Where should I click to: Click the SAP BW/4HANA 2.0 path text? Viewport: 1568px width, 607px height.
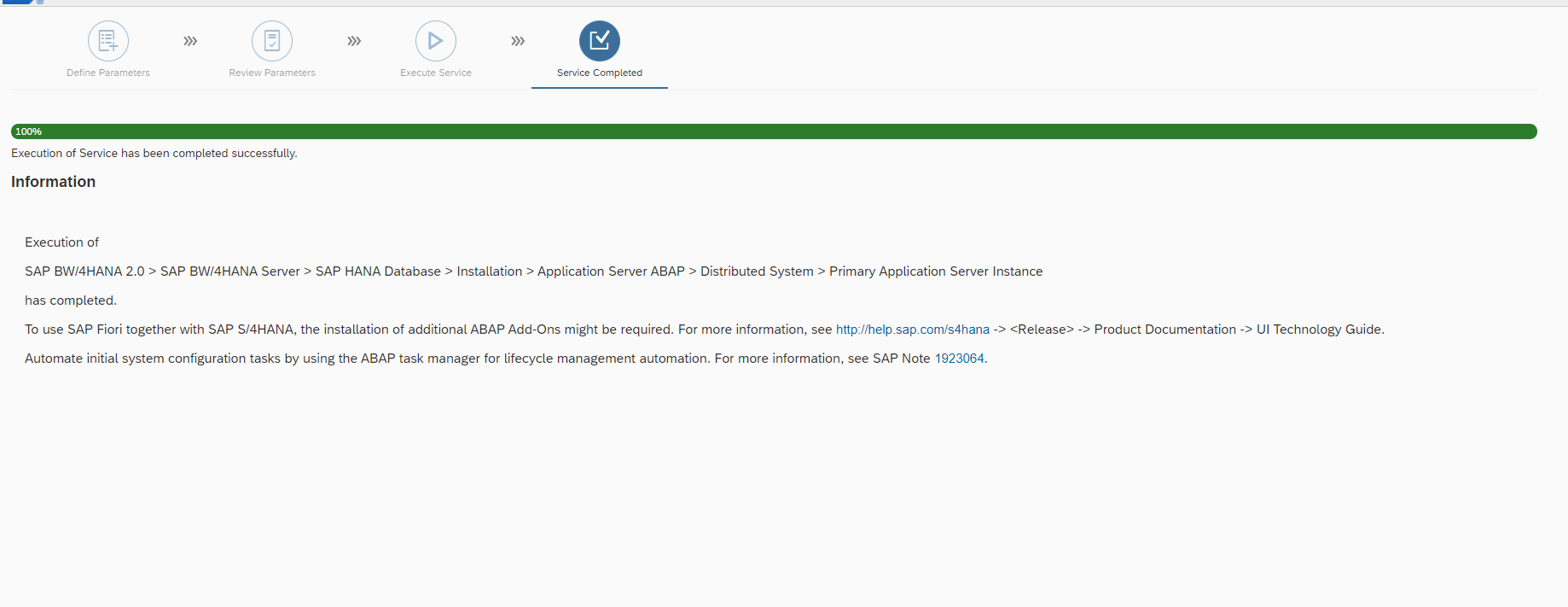click(x=84, y=271)
